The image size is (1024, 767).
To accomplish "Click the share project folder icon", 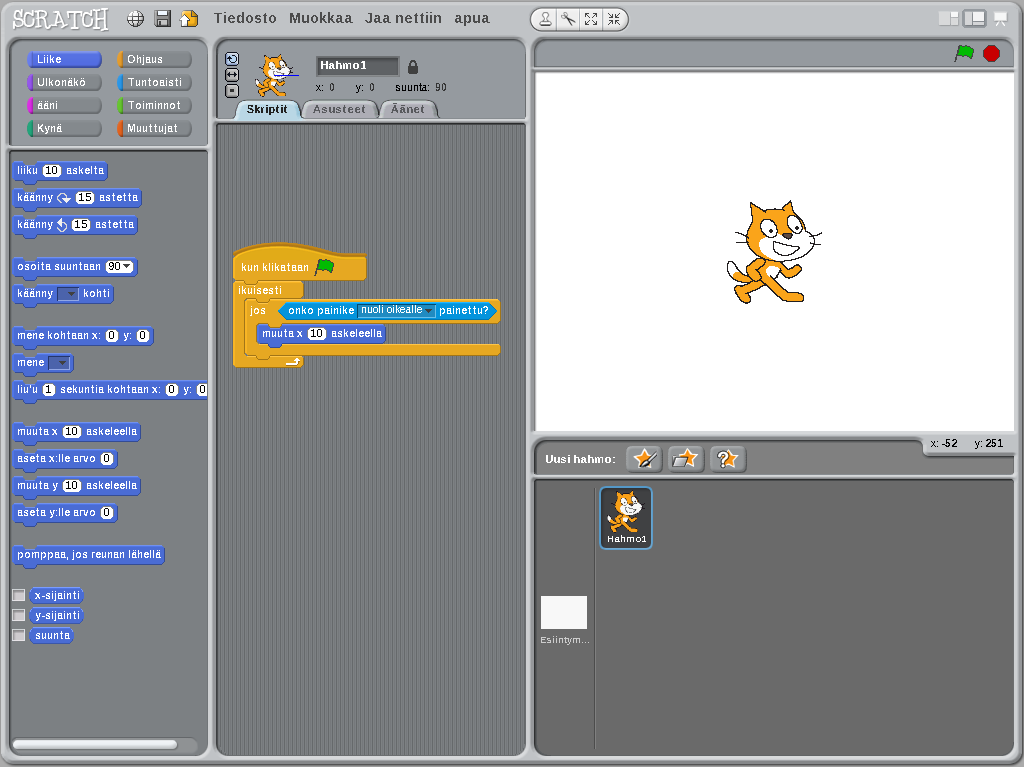I will pos(189,18).
